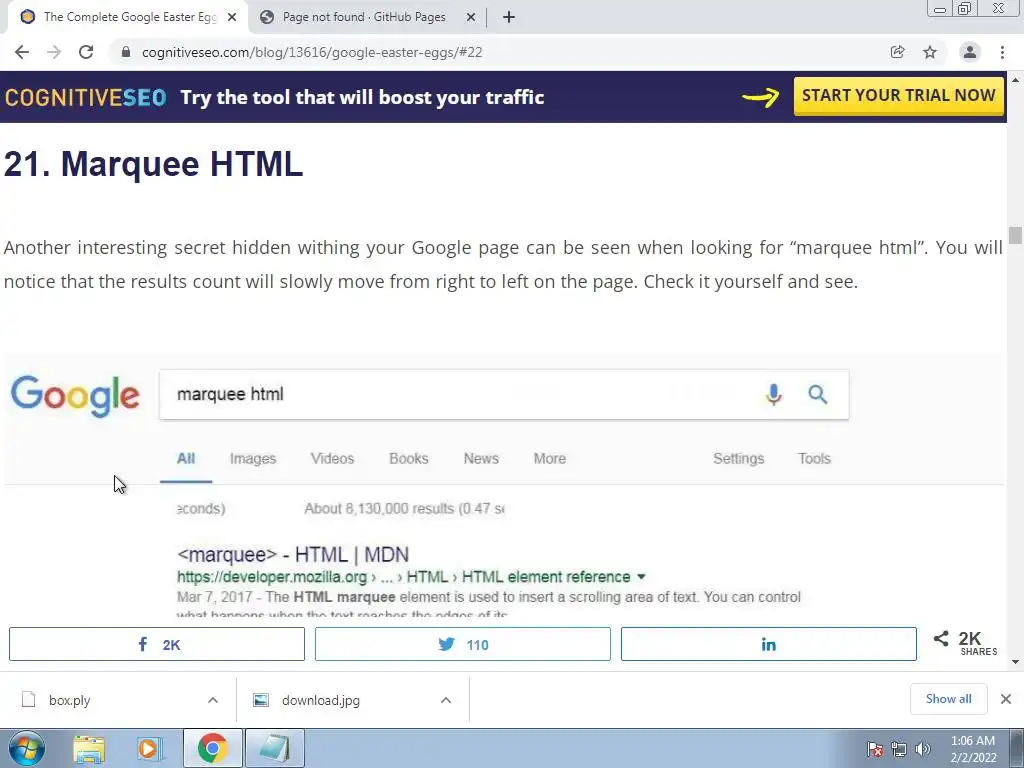This screenshot has height=768, width=1024.
Task: Click the network tray icon
Action: coord(899,749)
